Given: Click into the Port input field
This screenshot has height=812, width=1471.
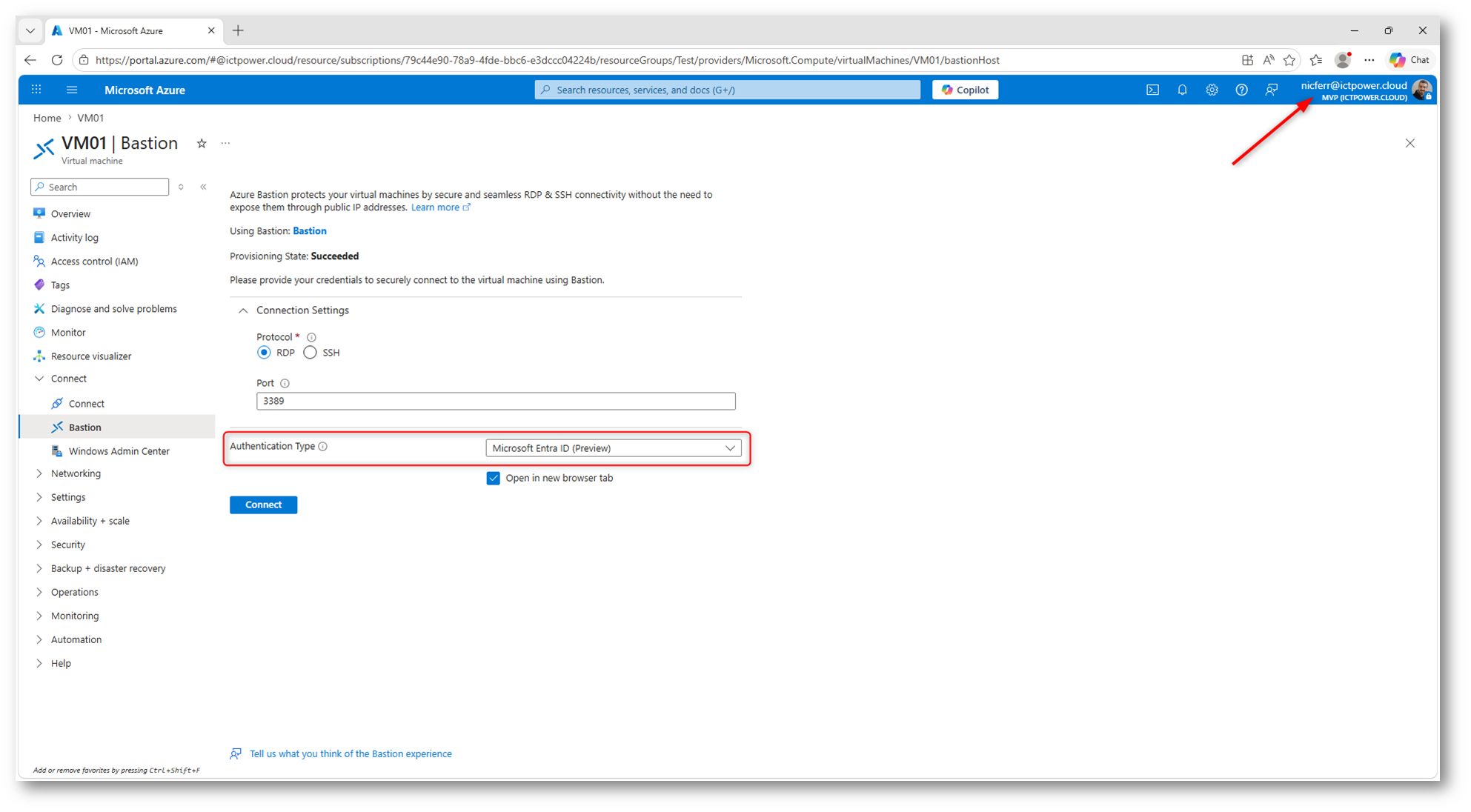Looking at the screenshot, I should (495, 401).
